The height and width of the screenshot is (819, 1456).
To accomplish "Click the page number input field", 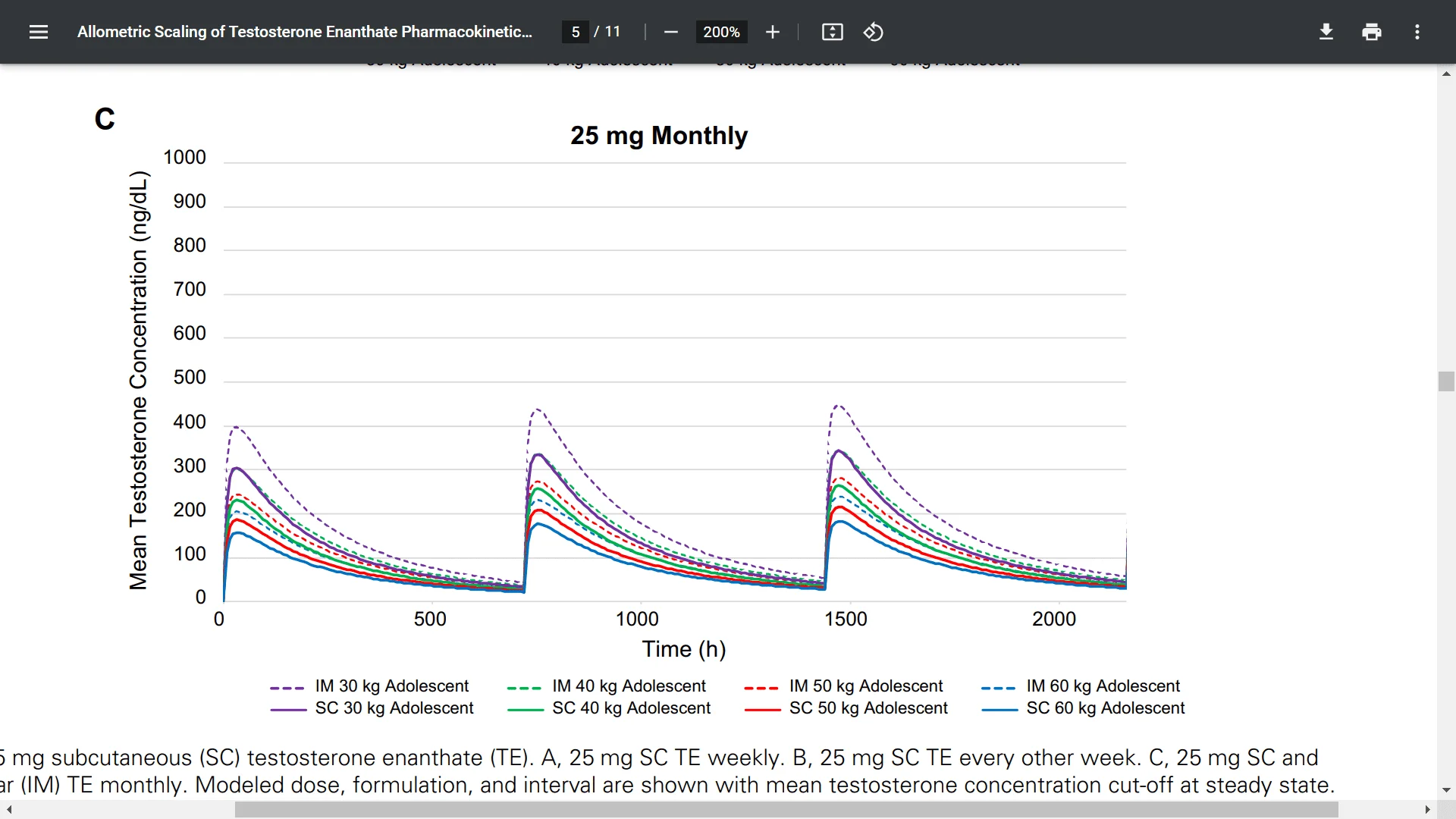I will pos(576,32).
